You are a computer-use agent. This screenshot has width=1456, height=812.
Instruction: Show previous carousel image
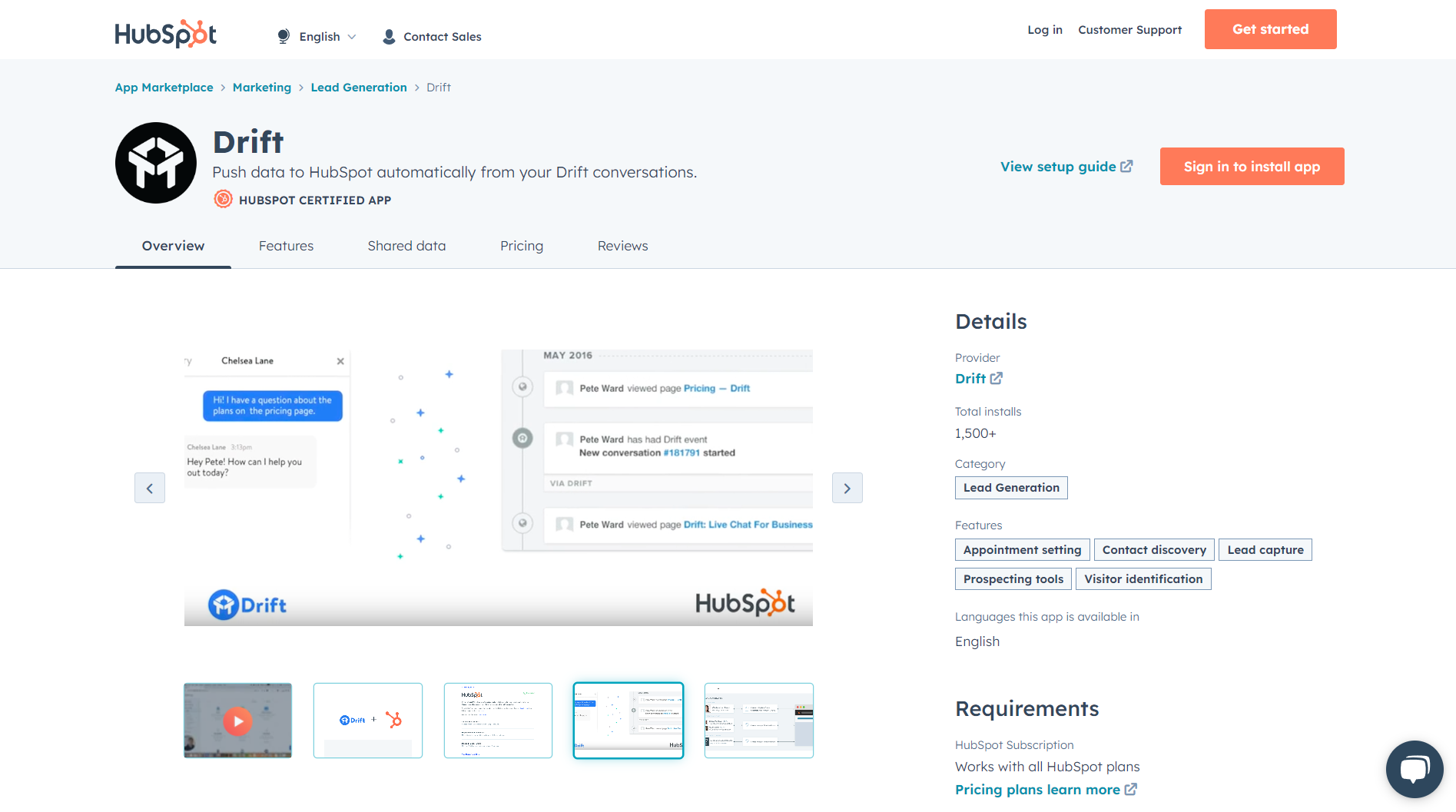tap(150, 488)
